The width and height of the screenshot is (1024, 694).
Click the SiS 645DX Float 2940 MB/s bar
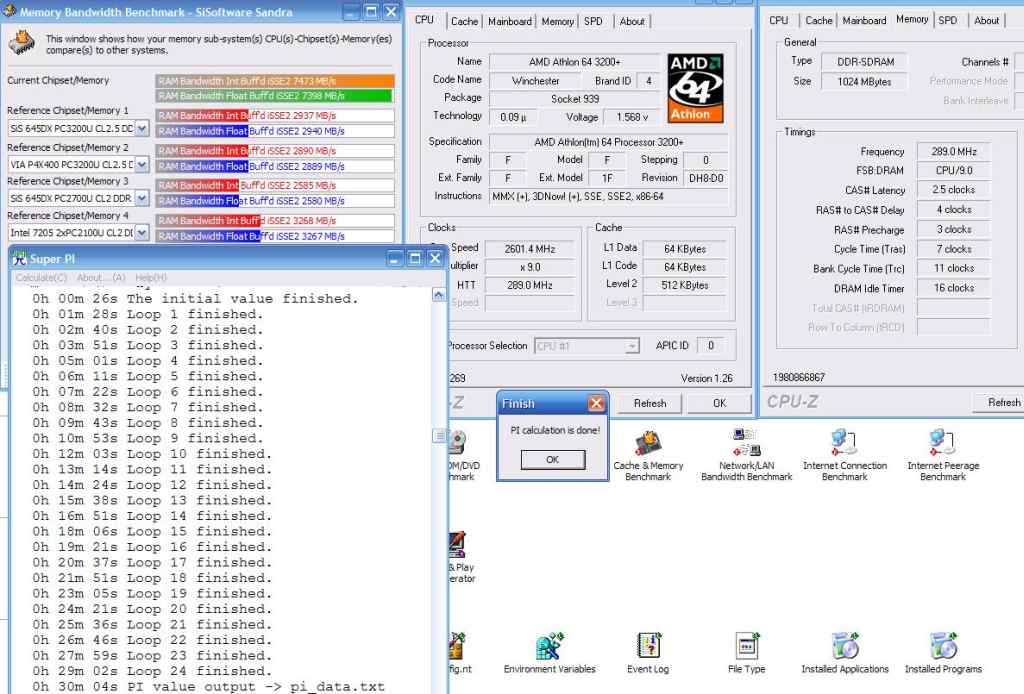[x=275, y=131]
